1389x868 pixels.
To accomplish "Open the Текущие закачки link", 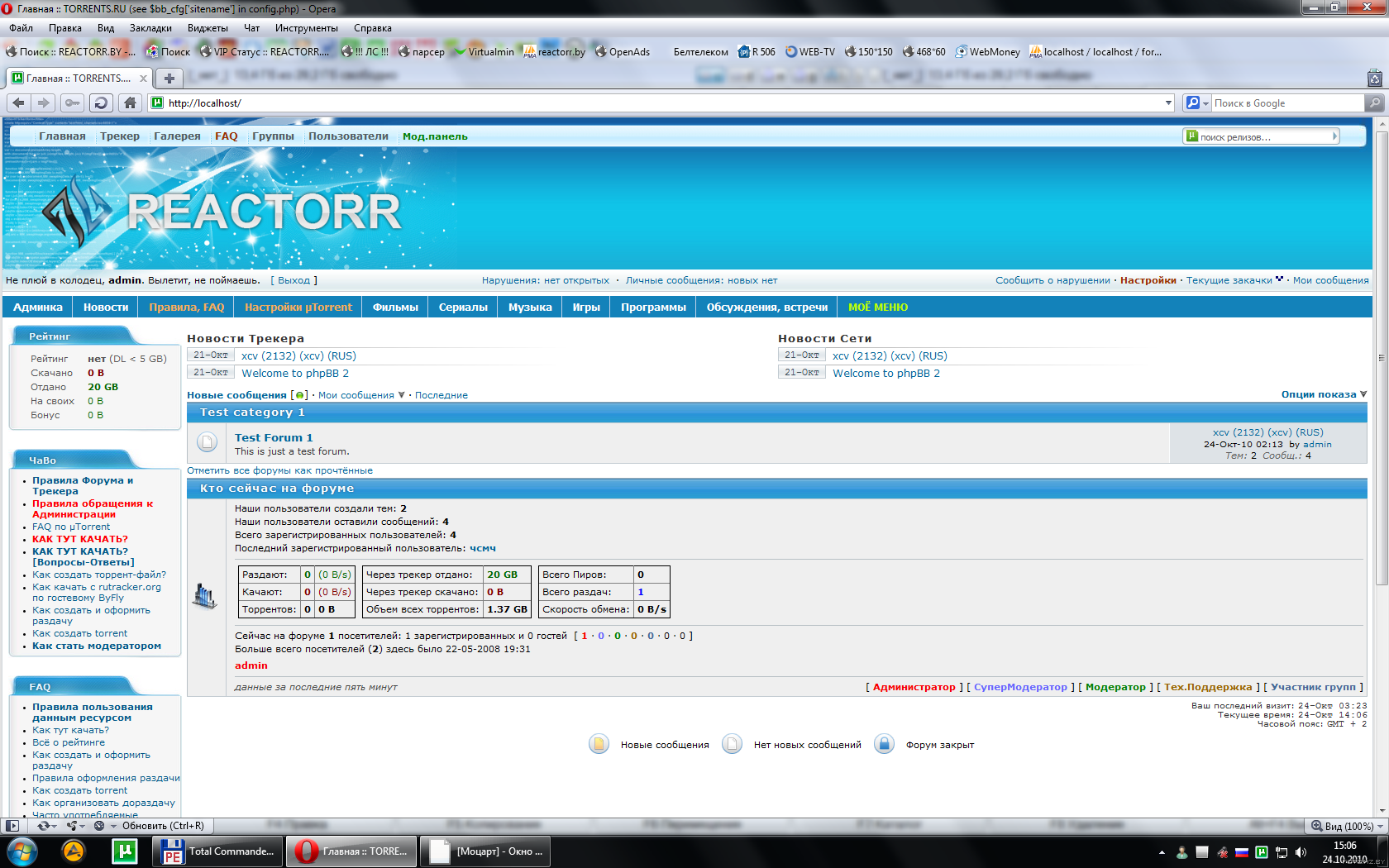I will coord(1229,280).
